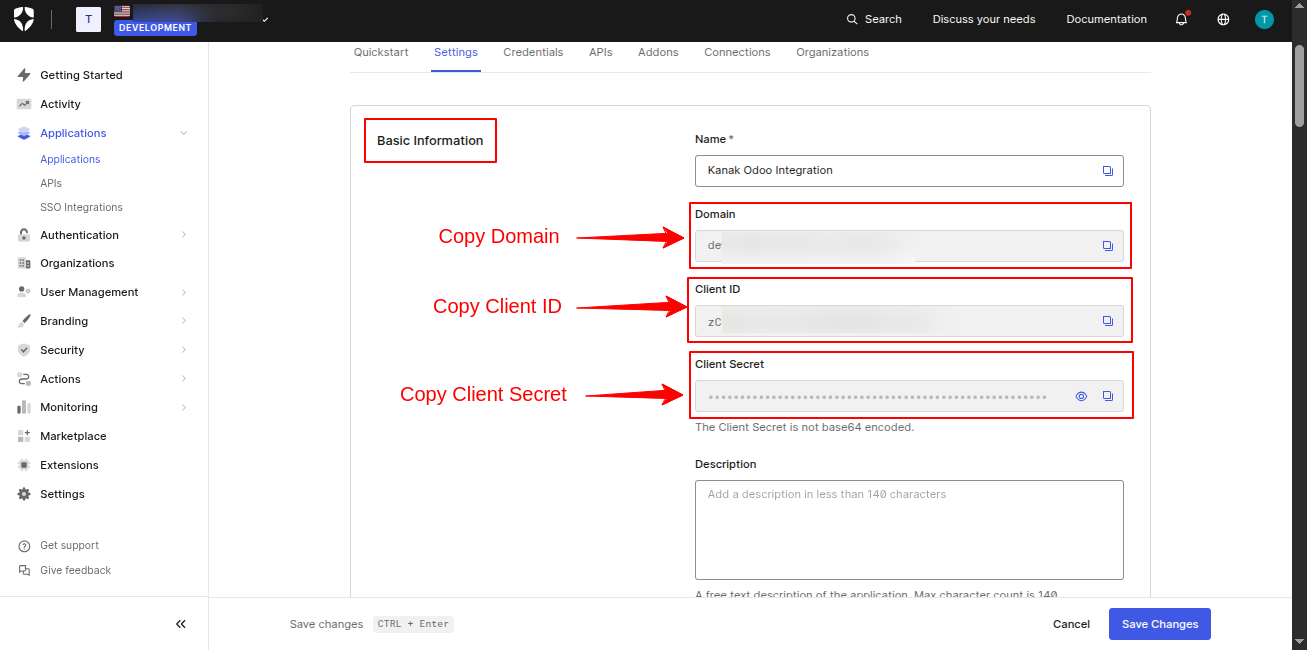Expand the Monitoring section chevron
Image resolution: width=1307 pixels, height=650 pixels.
(x=183, y=407)
